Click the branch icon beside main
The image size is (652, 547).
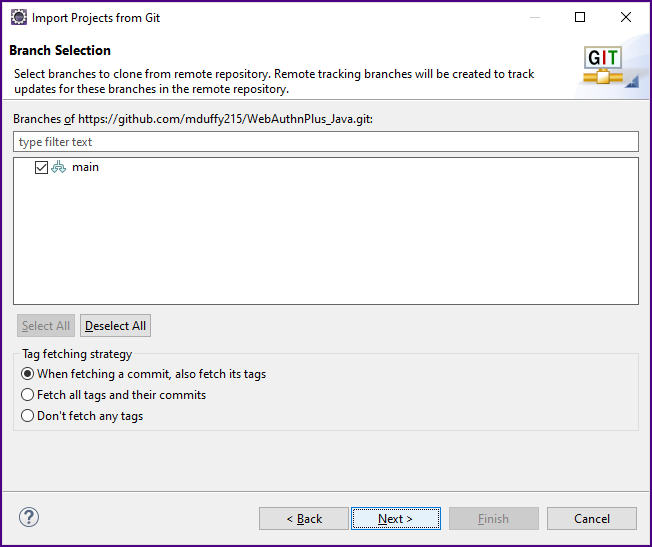[x=59, y=167]
